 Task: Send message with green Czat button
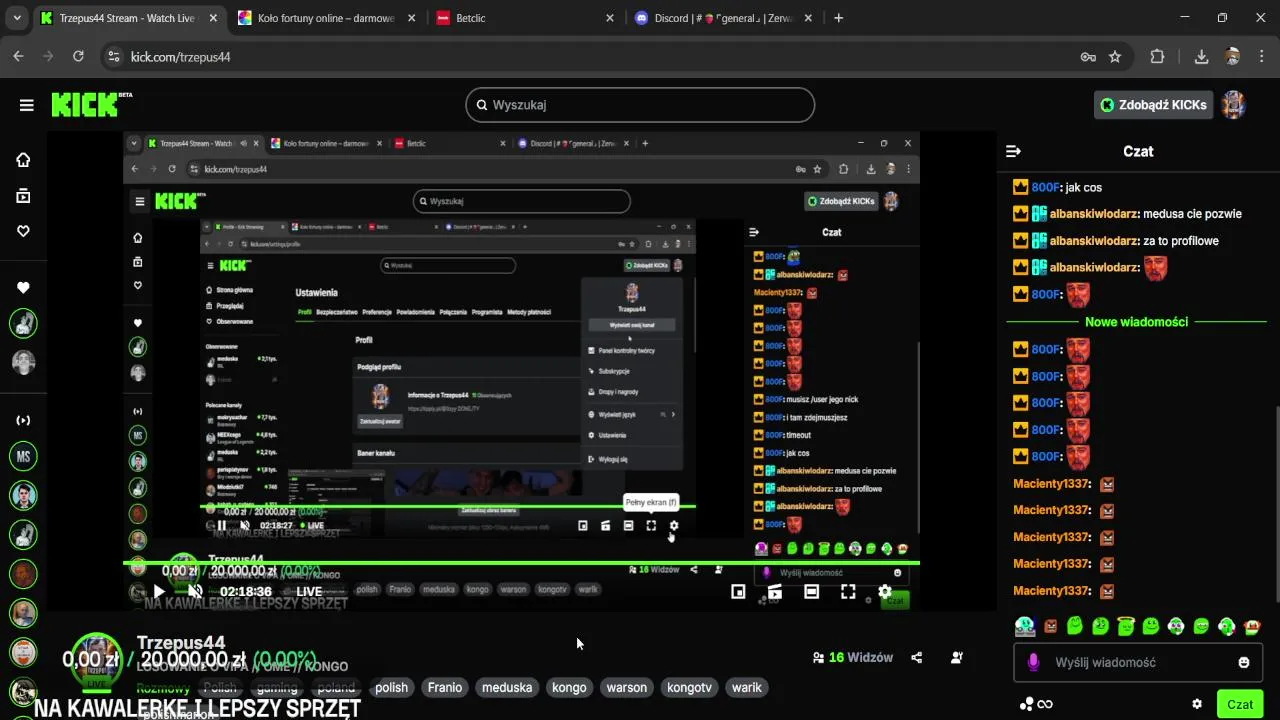point(1240,704)
